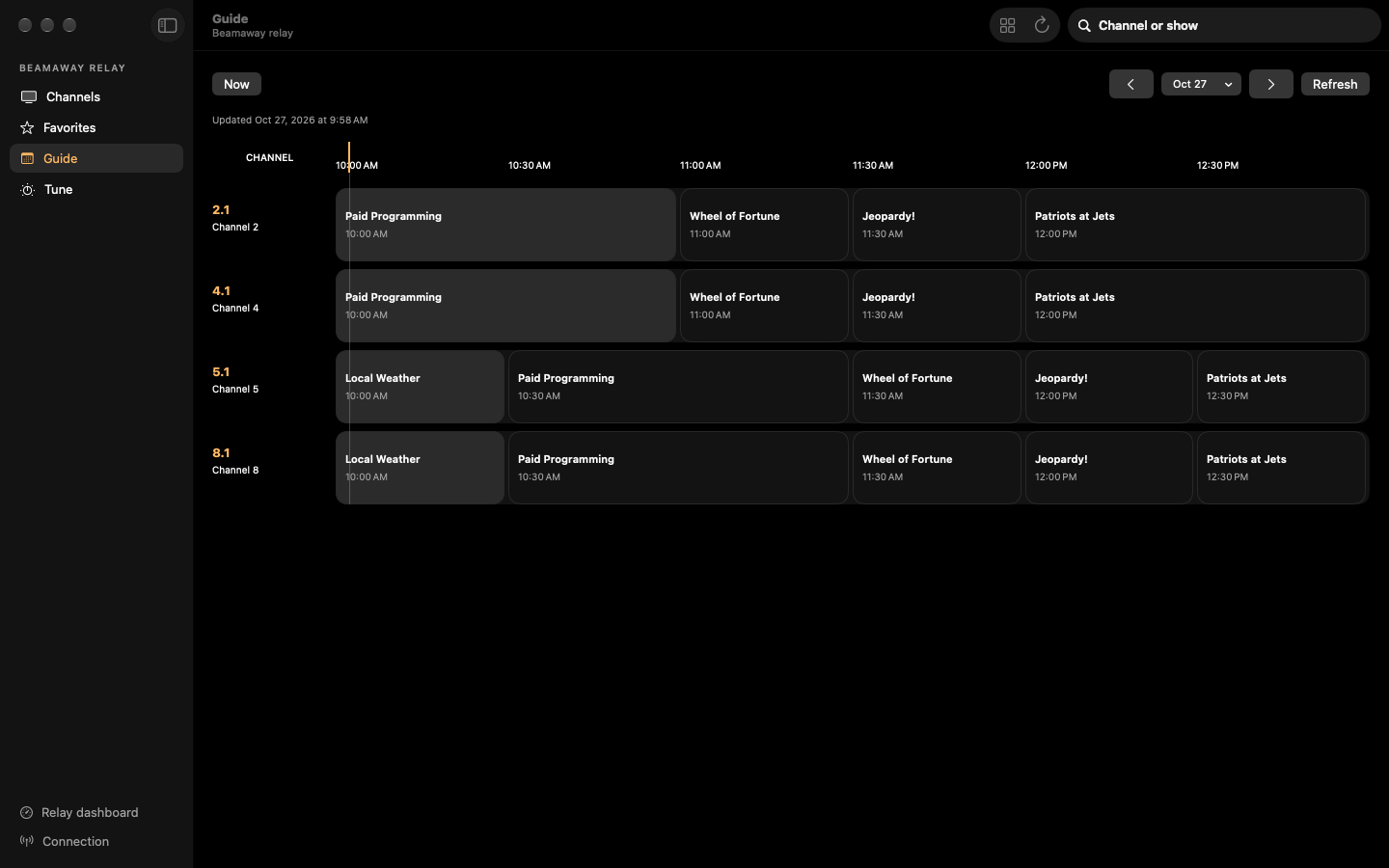
Task: Click the Refresh button
Action: pyautogui.click(x=1335, y=84)
